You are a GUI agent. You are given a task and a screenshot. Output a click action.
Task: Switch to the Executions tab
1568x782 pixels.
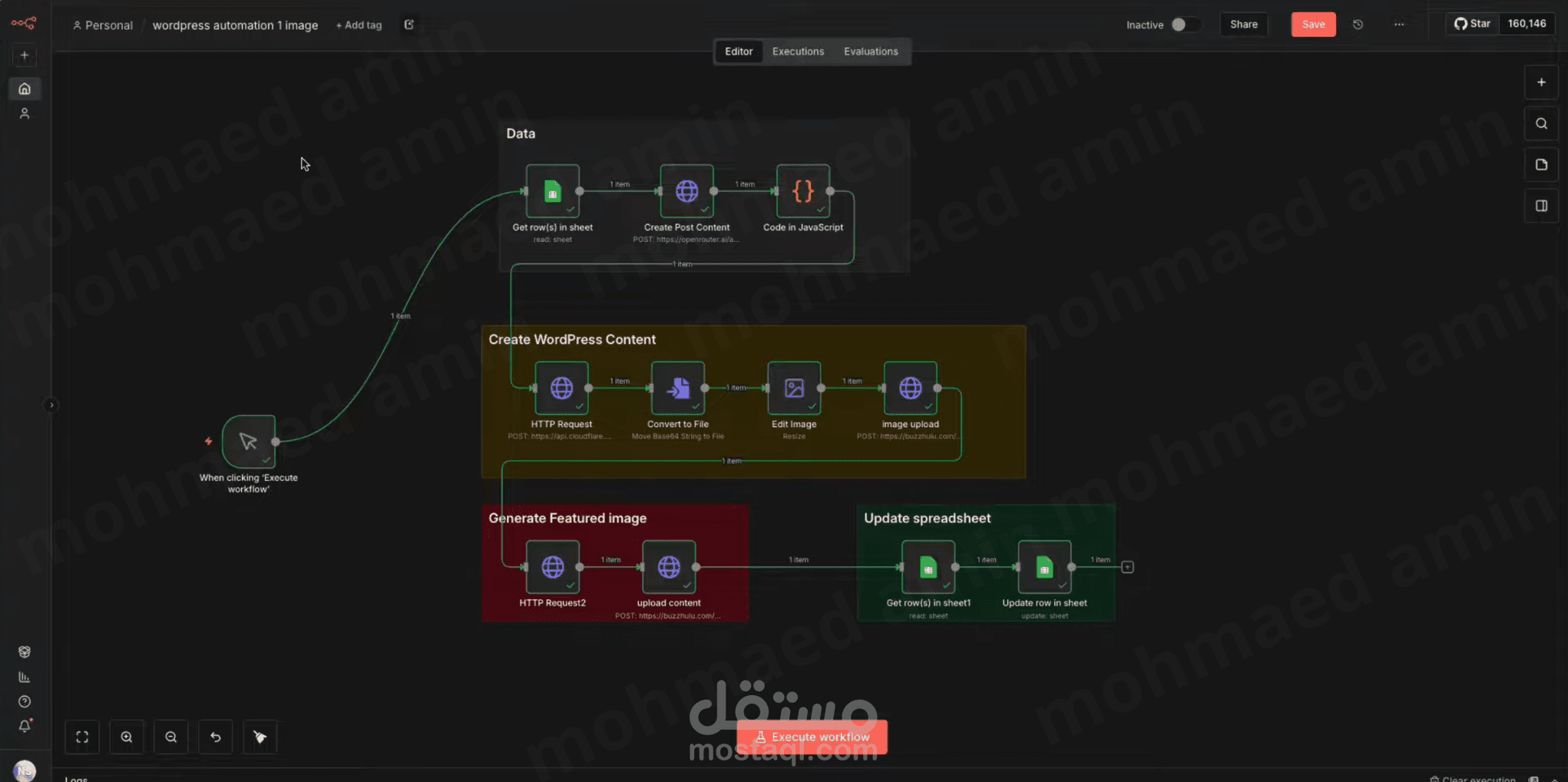[x=798, y=51]
